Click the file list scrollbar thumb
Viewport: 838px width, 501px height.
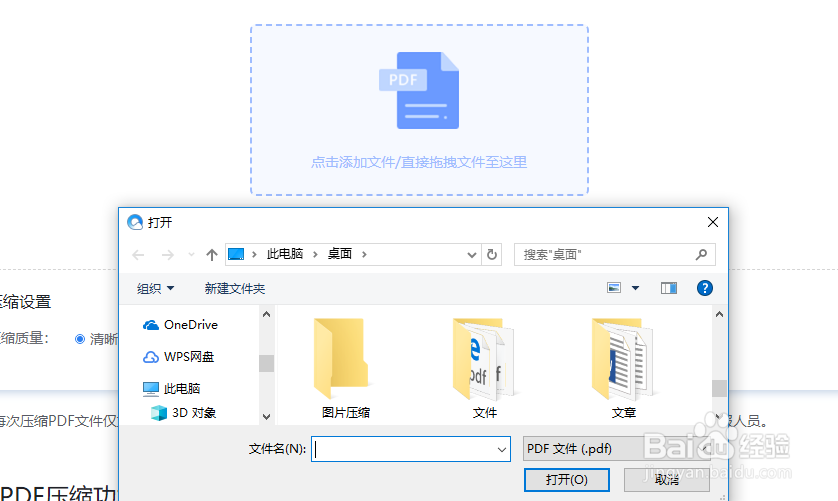click(719, 388)
